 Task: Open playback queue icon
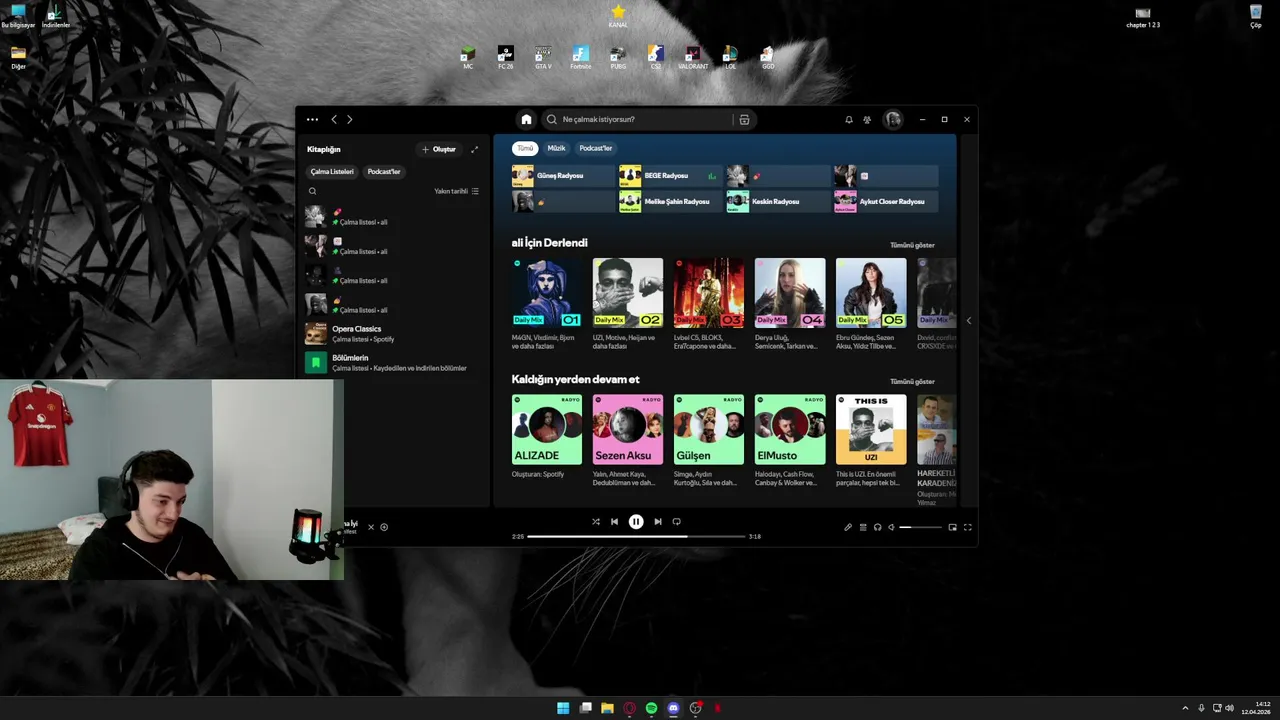coord(863,527)
